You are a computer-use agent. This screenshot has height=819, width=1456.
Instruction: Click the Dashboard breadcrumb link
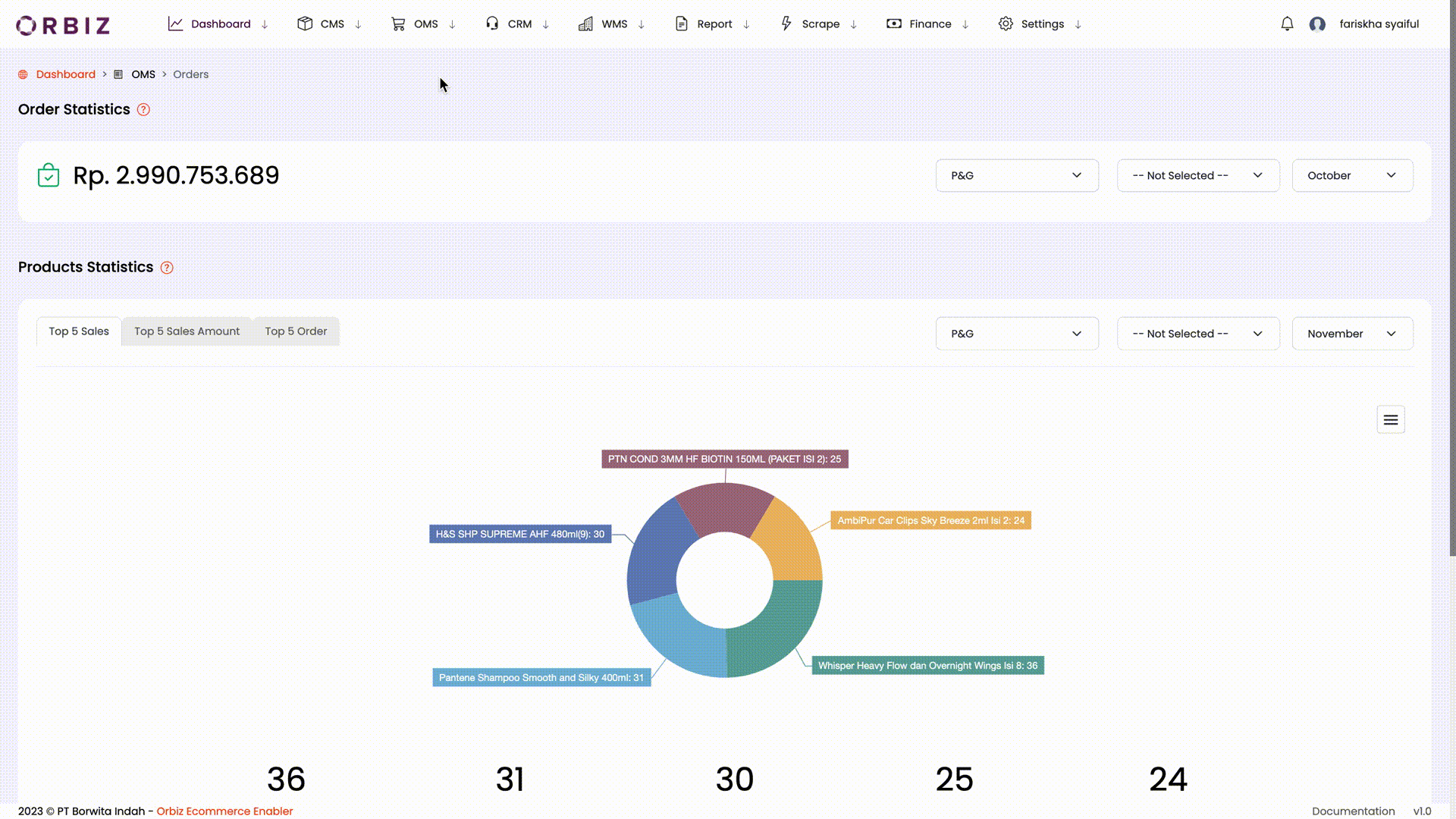click(65, 74)
